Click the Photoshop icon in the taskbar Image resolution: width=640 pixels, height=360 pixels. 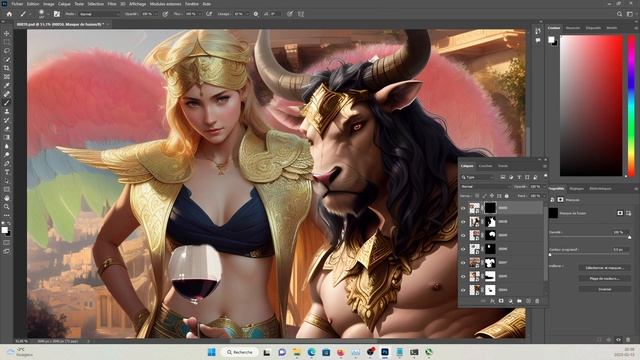(384, 352)
